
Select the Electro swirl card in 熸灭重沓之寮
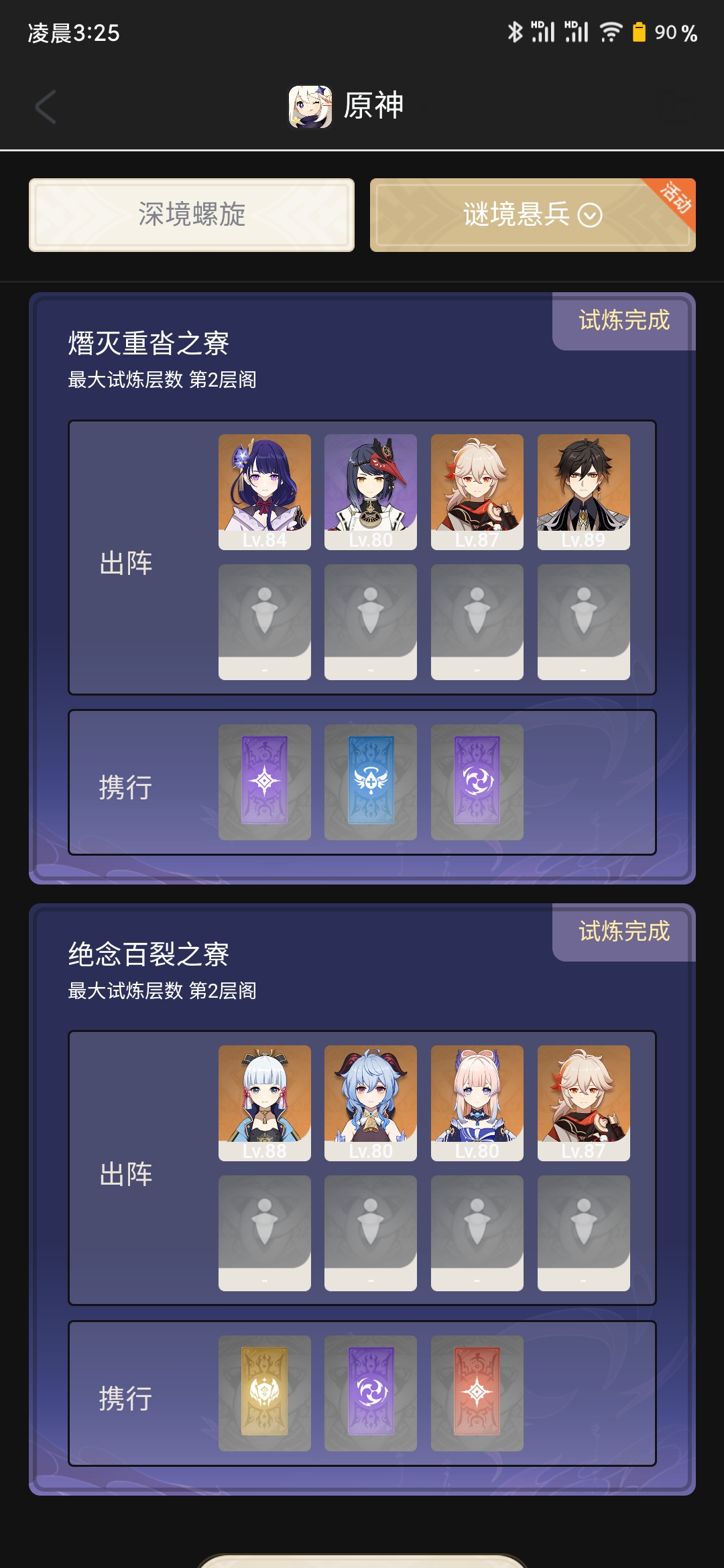(x=477, y=782)
